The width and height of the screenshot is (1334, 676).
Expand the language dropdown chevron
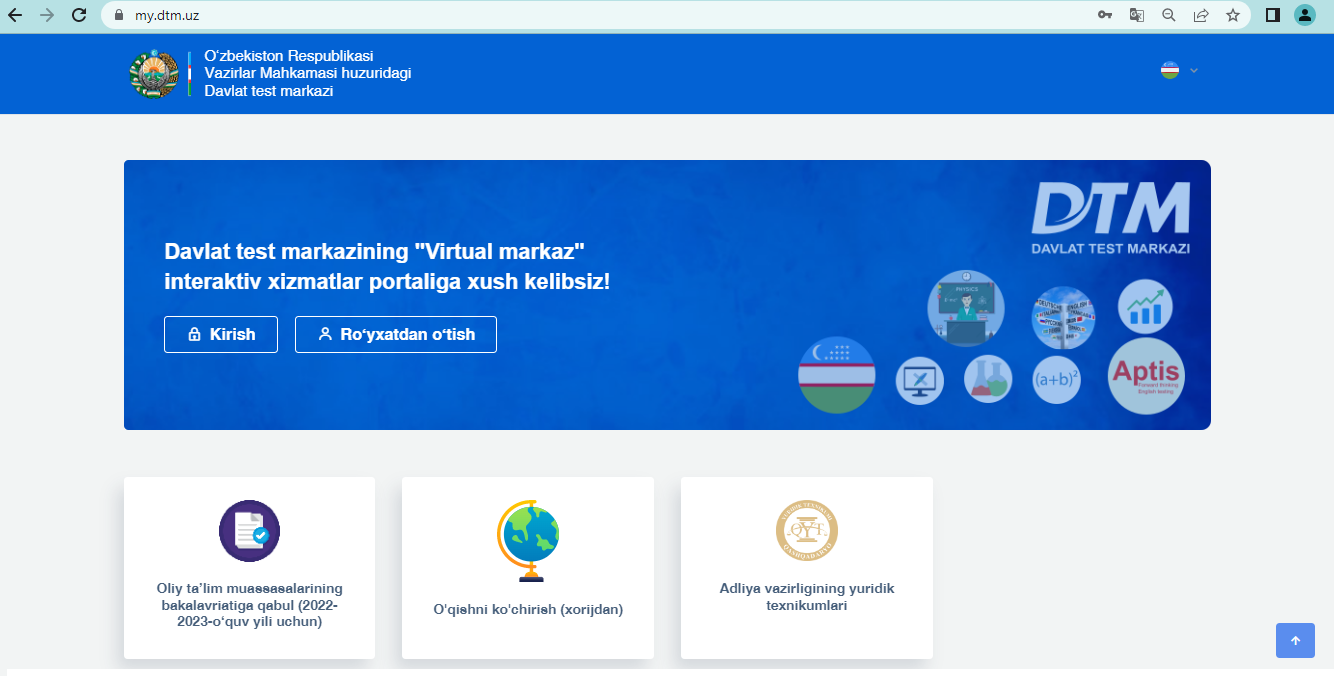pos(1194,71)
